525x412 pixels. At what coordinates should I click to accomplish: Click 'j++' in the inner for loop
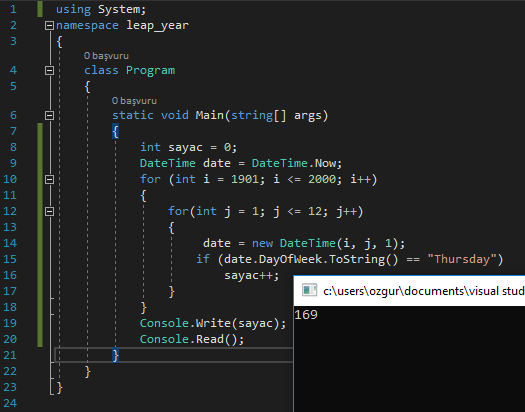click(x=346, y=212)
